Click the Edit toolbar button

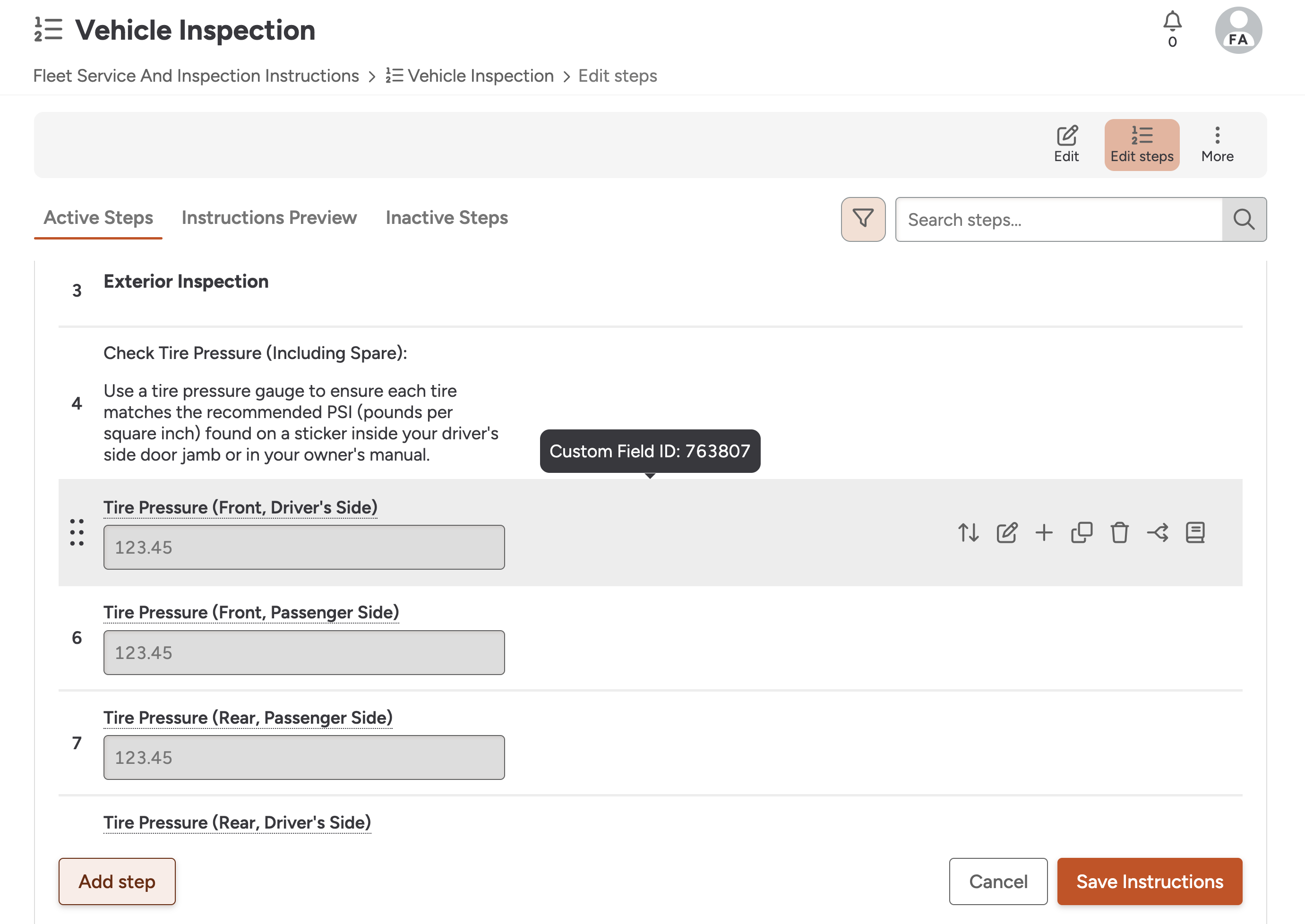coord(1066,145)
